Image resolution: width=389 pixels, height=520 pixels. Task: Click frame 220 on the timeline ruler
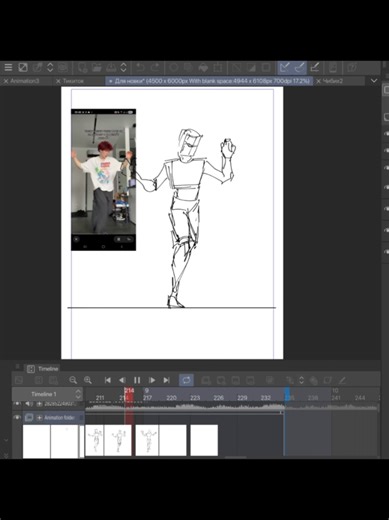click(171, 398)
